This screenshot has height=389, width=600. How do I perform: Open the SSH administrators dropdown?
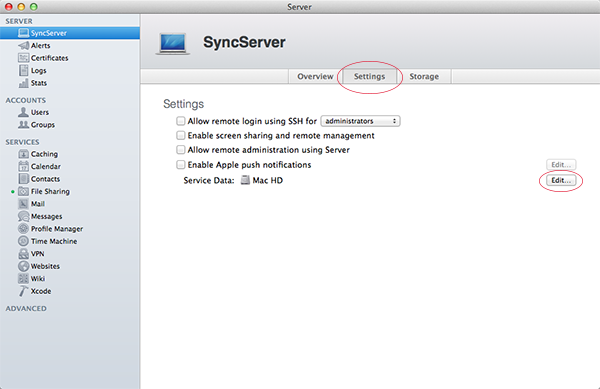point(360,121)
